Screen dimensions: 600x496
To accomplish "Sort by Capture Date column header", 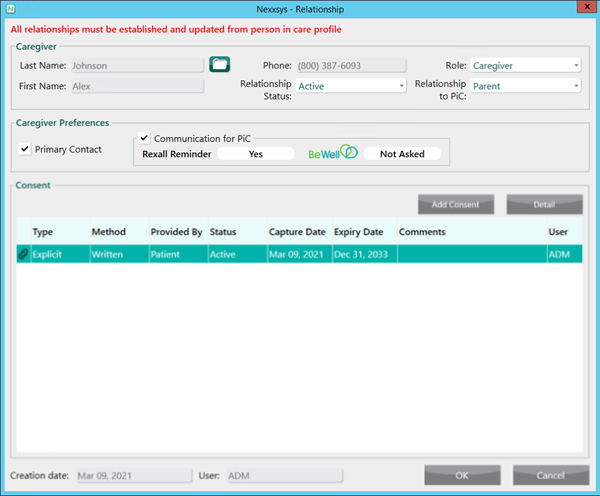I will point(297,232).
